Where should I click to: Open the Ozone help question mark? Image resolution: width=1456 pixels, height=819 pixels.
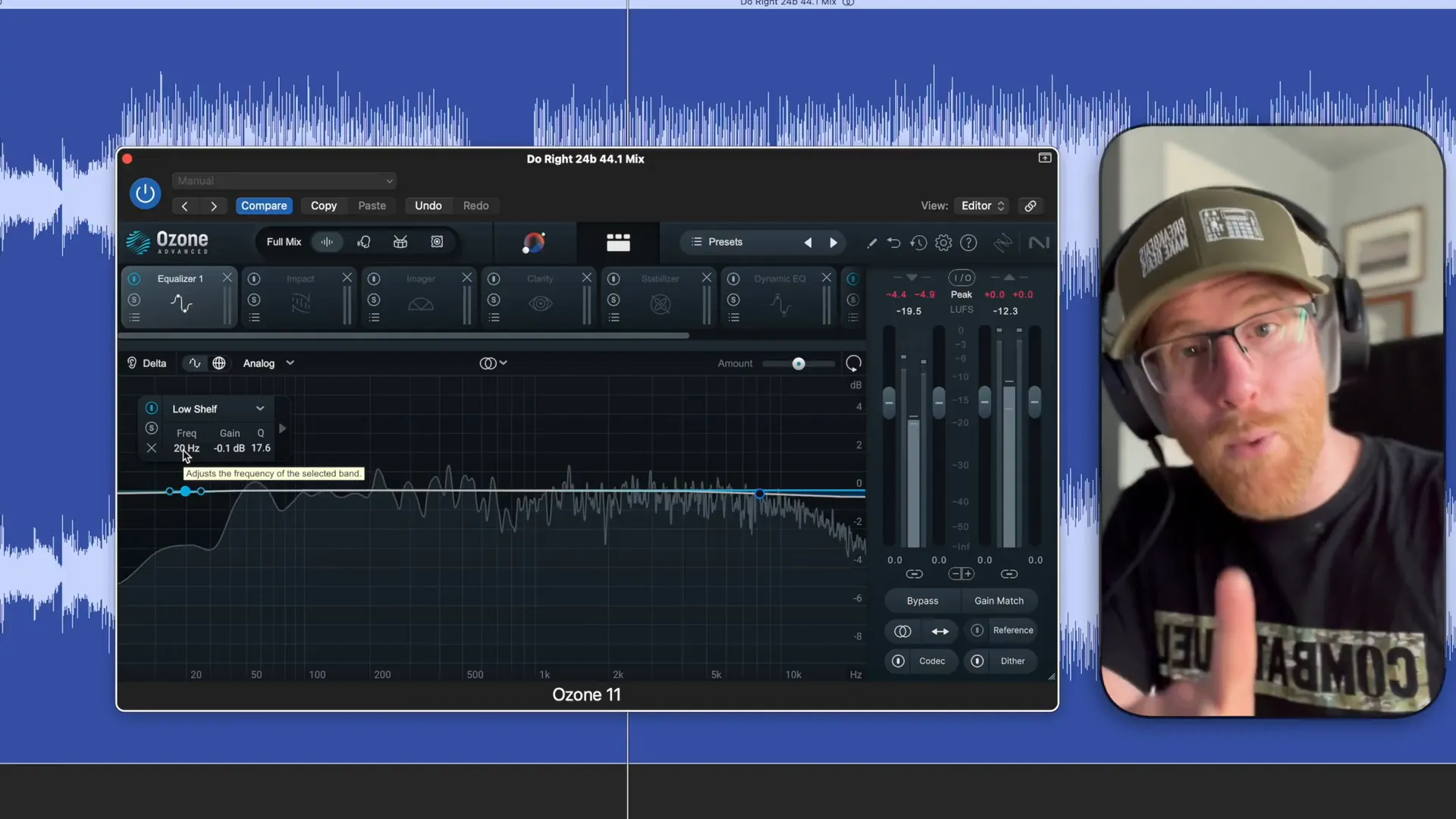point(968,243)
